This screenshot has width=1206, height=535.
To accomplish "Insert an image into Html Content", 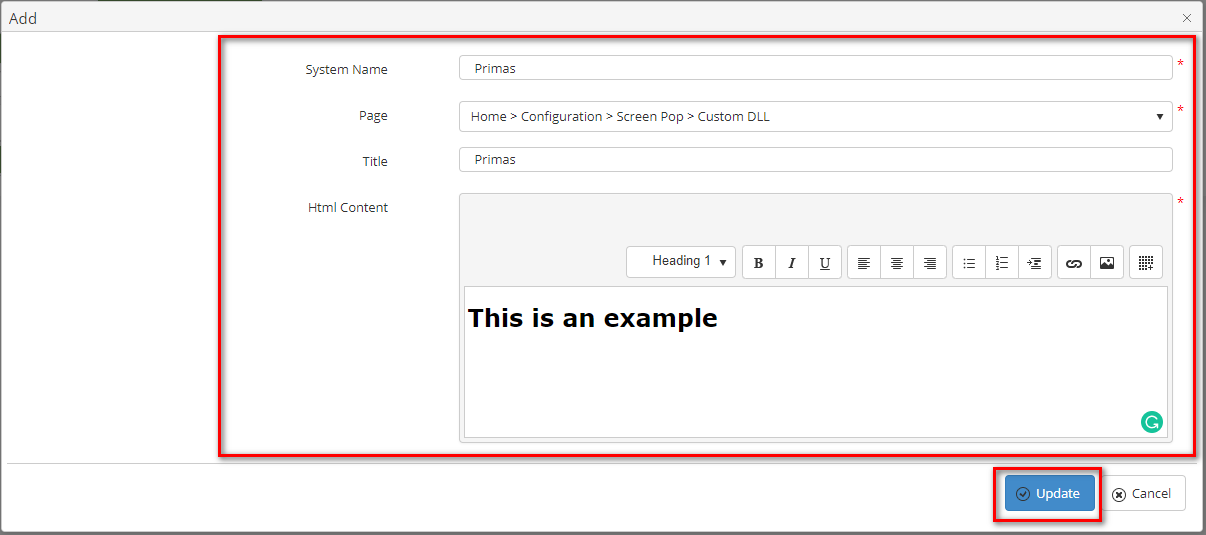I will [1107, 263].
